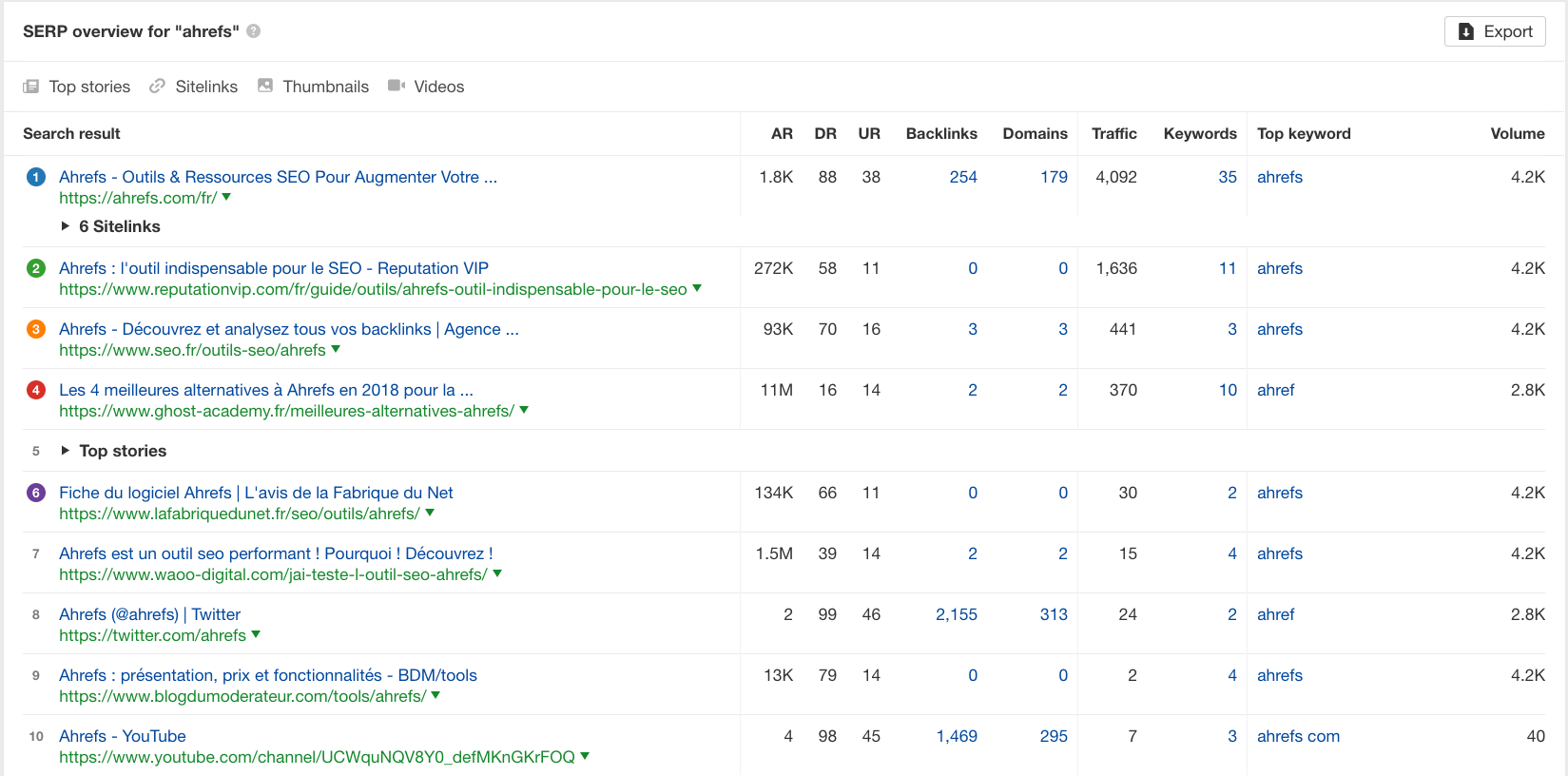
Task: Open 'Ahrefs - Découvrez et analysez' result title
Action: pos(289,329)
